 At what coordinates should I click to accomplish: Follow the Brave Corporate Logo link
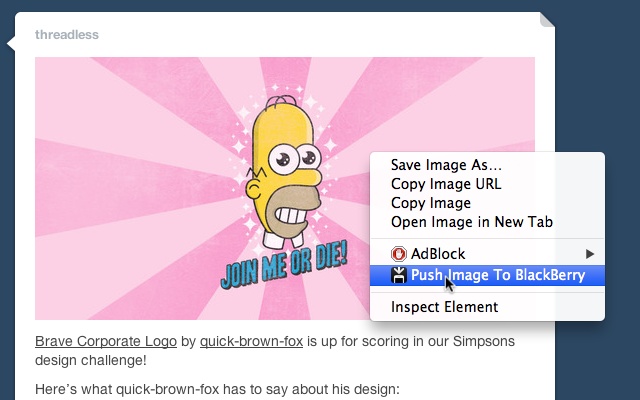tap(106, 341)
